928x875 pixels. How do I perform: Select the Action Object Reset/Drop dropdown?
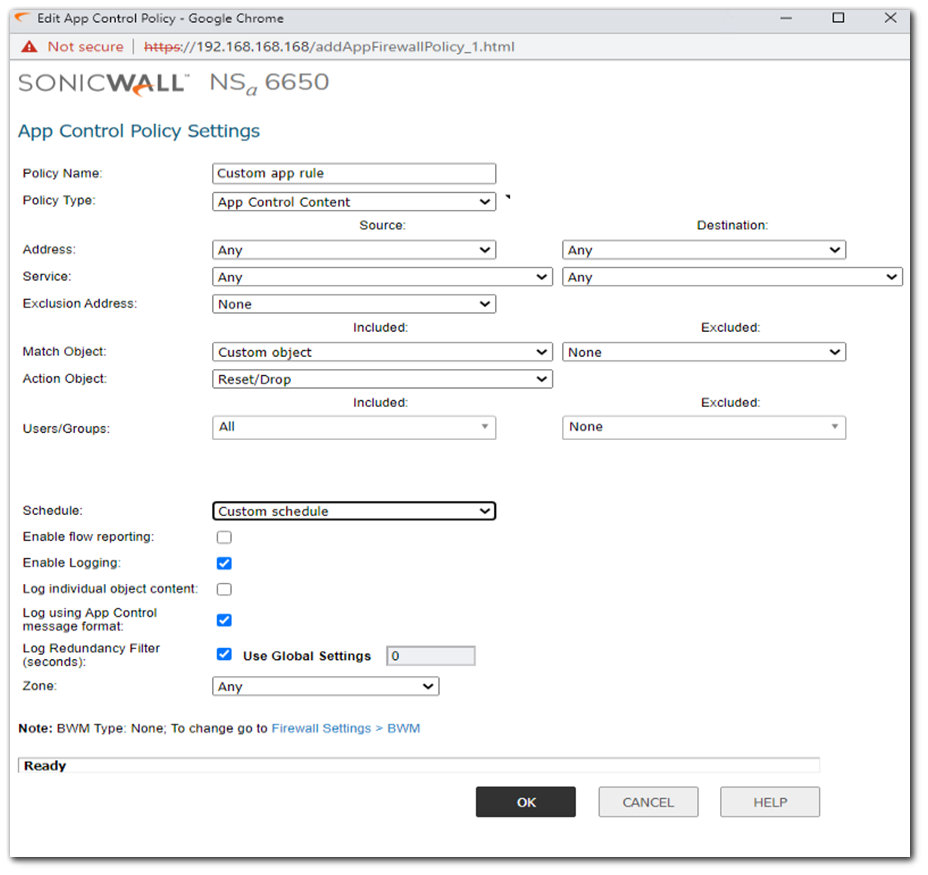pyautogui.click(x=382, y=380)
